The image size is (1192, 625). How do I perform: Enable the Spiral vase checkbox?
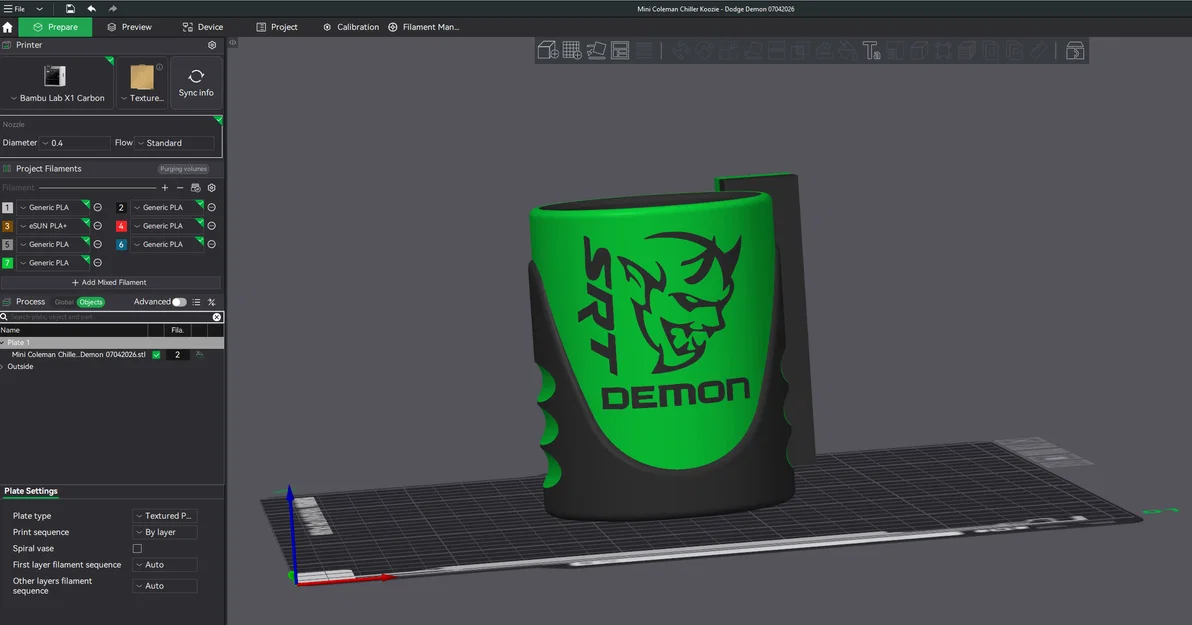pos(138,548)
